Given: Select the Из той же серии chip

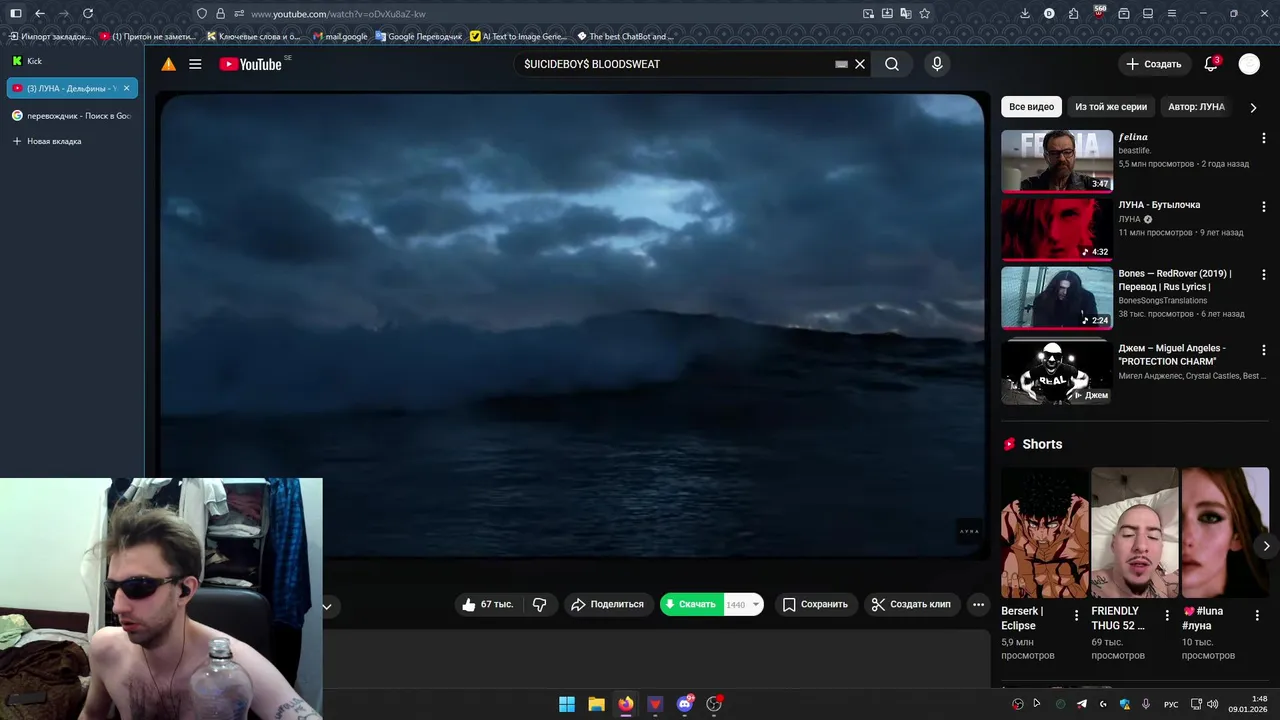Looking at the screenshot, I should pyautogui.click(x=1111, y=107).
